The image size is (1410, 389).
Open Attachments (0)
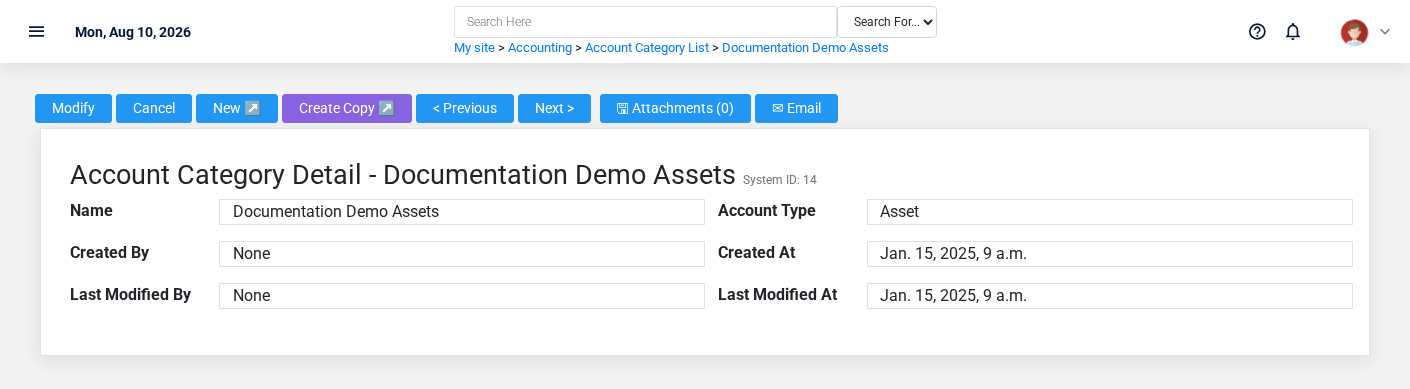coord(675,108)
